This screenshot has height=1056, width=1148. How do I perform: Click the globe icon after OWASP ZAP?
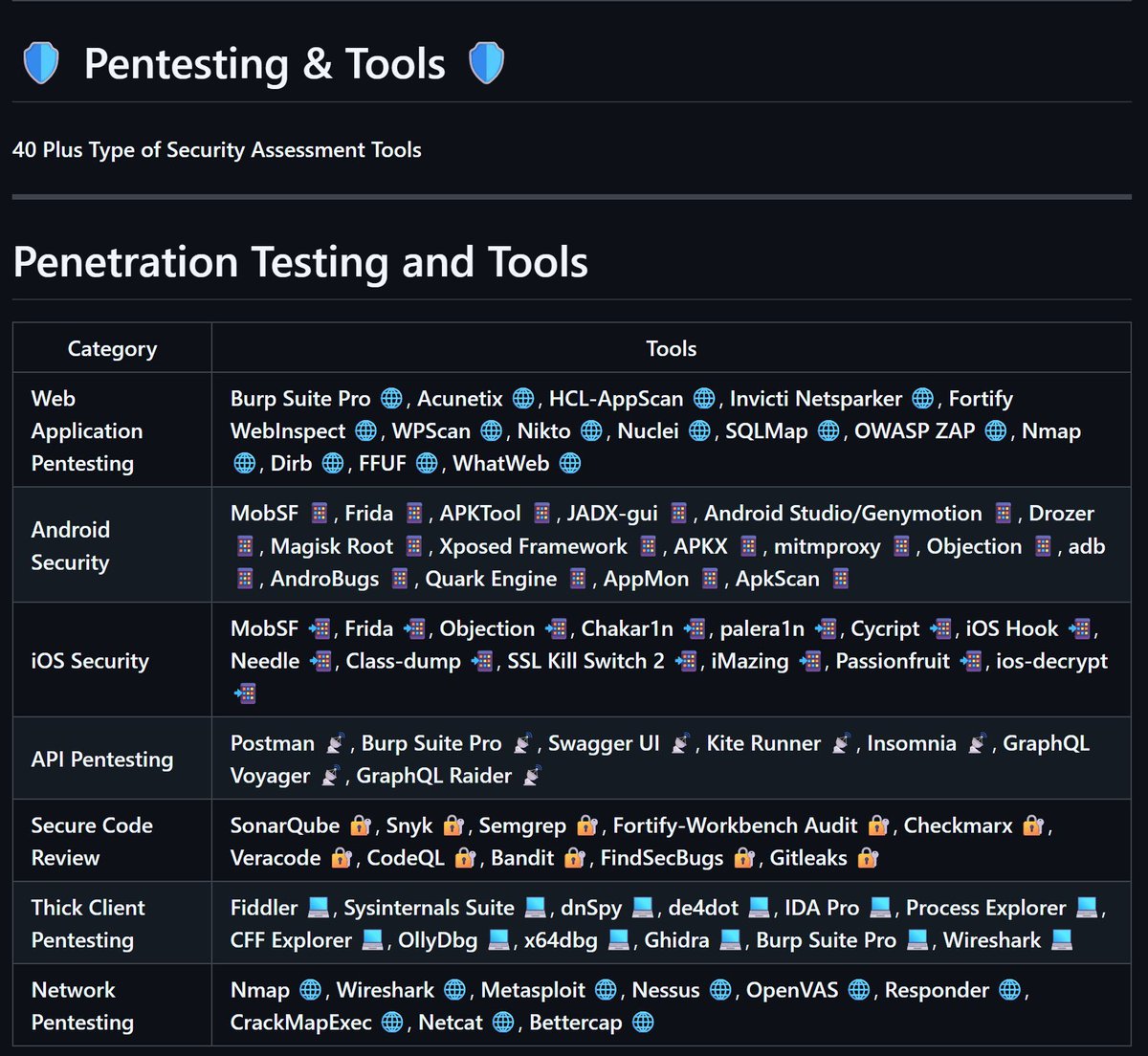[x=995, y=431]
